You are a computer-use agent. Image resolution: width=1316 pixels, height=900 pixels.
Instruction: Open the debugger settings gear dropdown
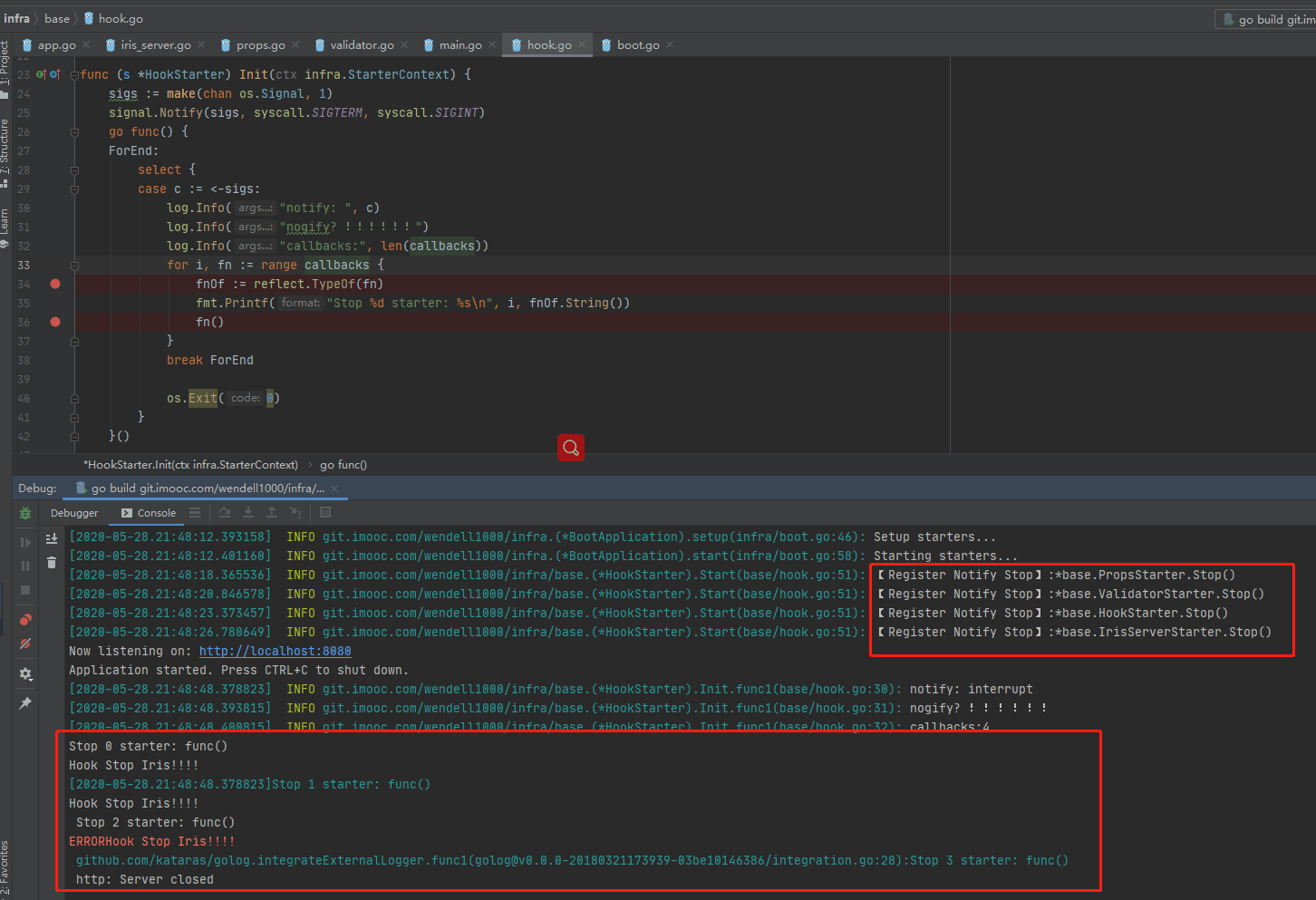[x=25, y=674]
